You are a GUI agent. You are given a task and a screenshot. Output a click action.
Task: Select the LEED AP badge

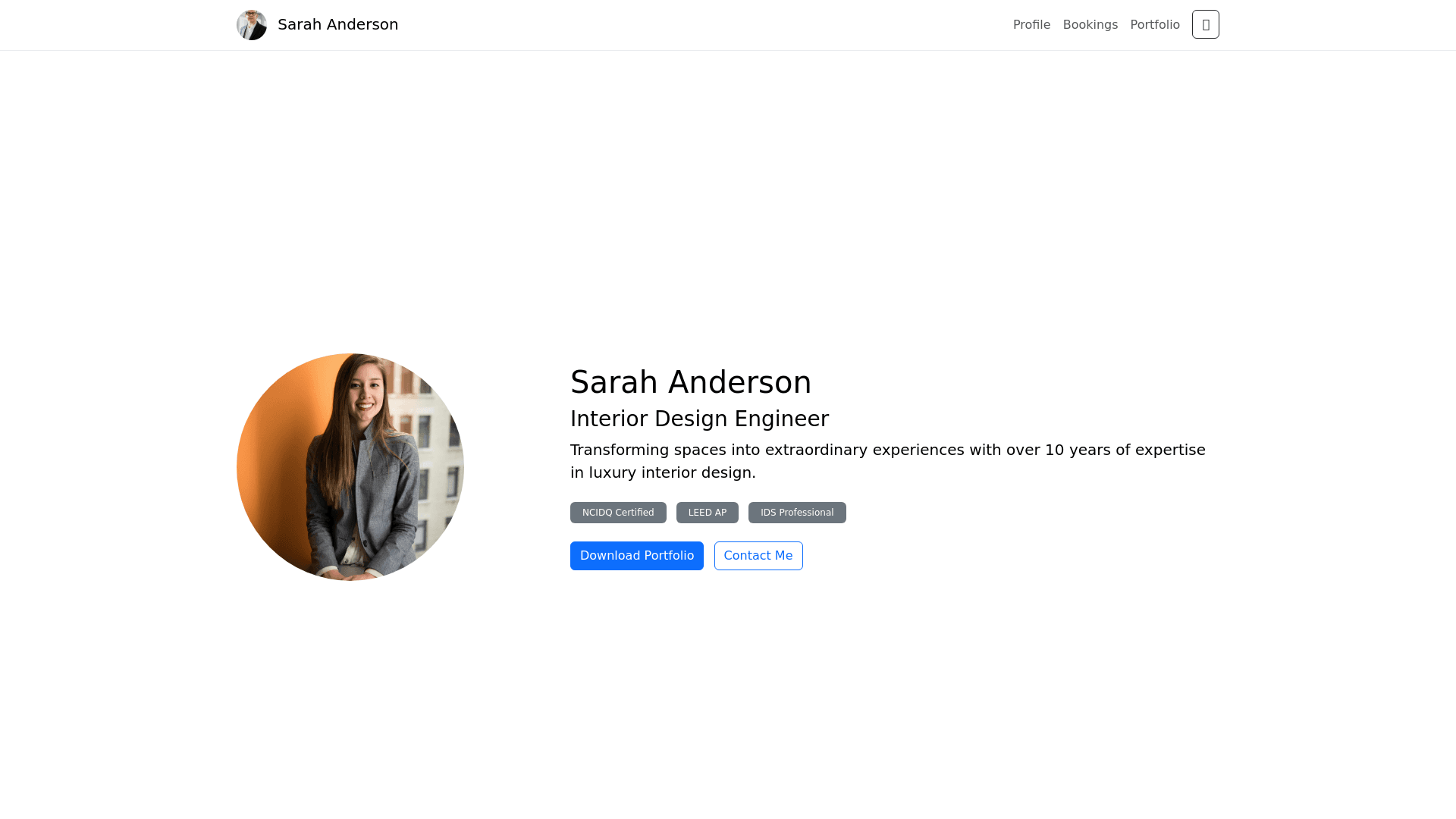click(707, 513)
